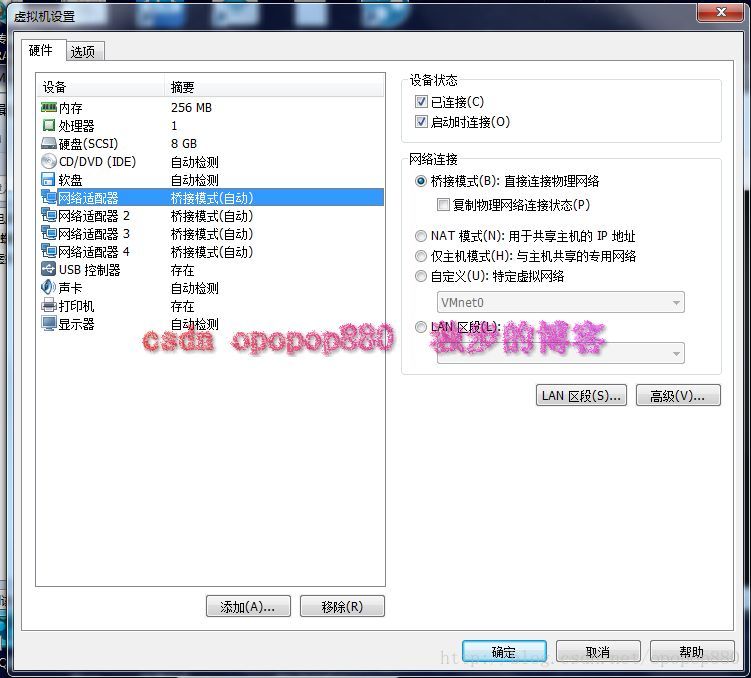
Task: Toggle 启动时连接(O) checkbox
Action: (x=421, y=122)
